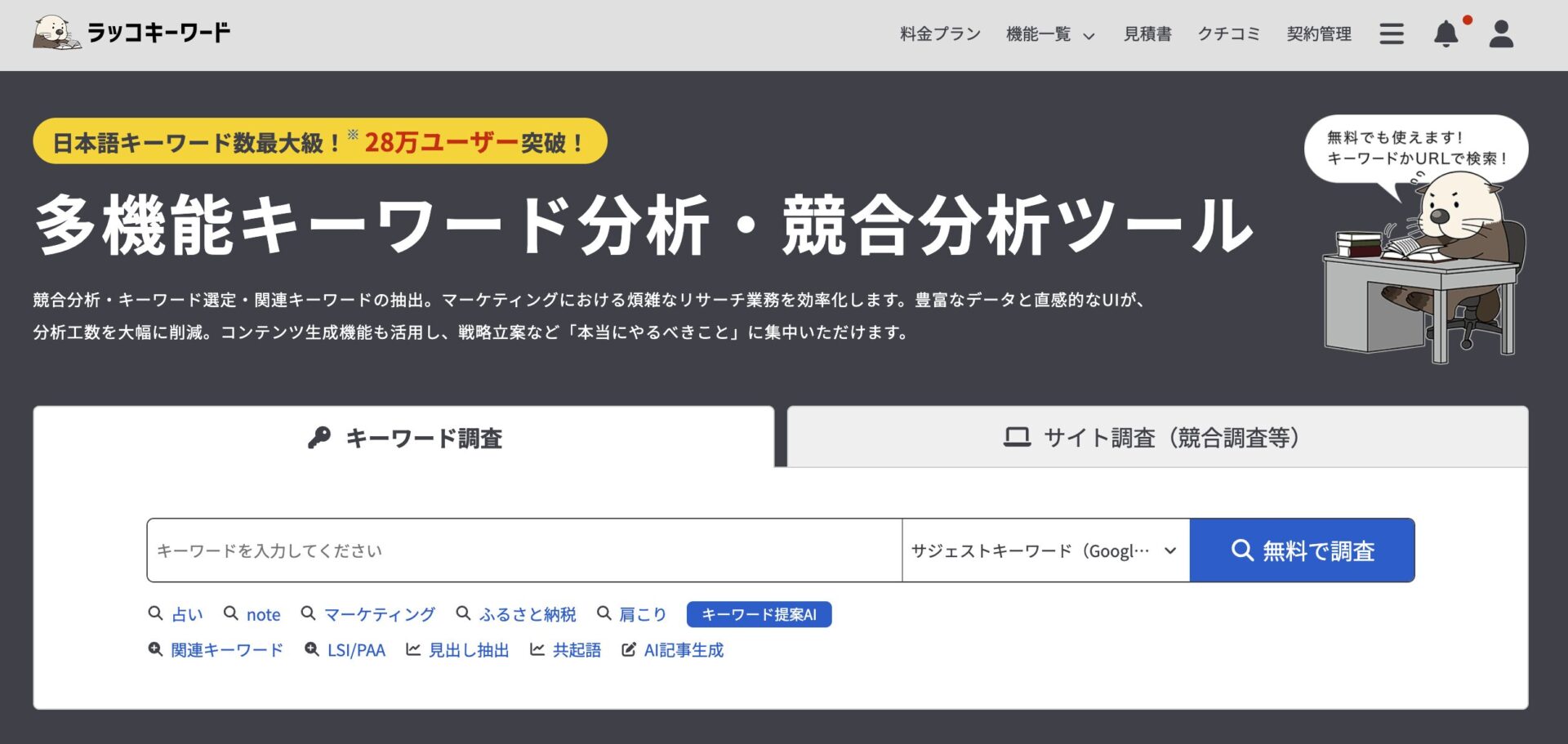Click the pencil icon beside AI記事生成

click(627, 650)
